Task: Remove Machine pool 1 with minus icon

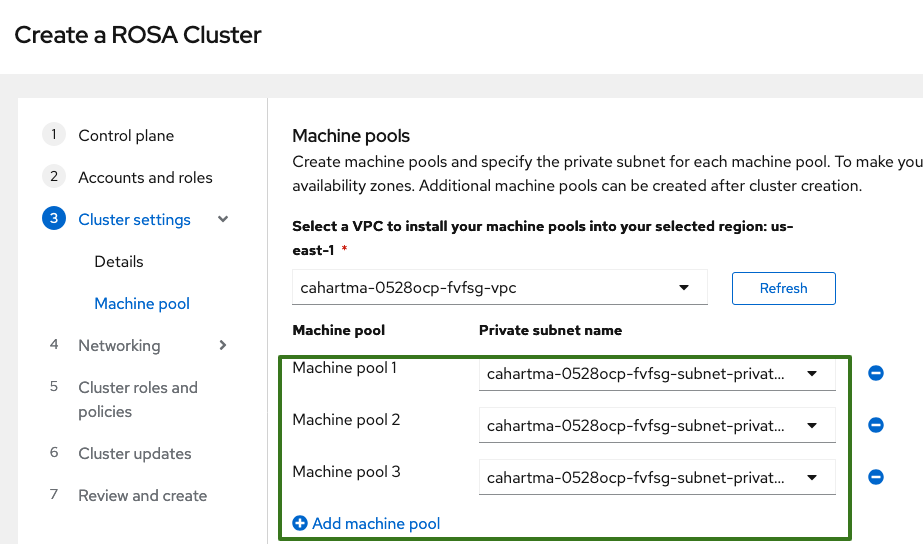Action: coord(875,373)
